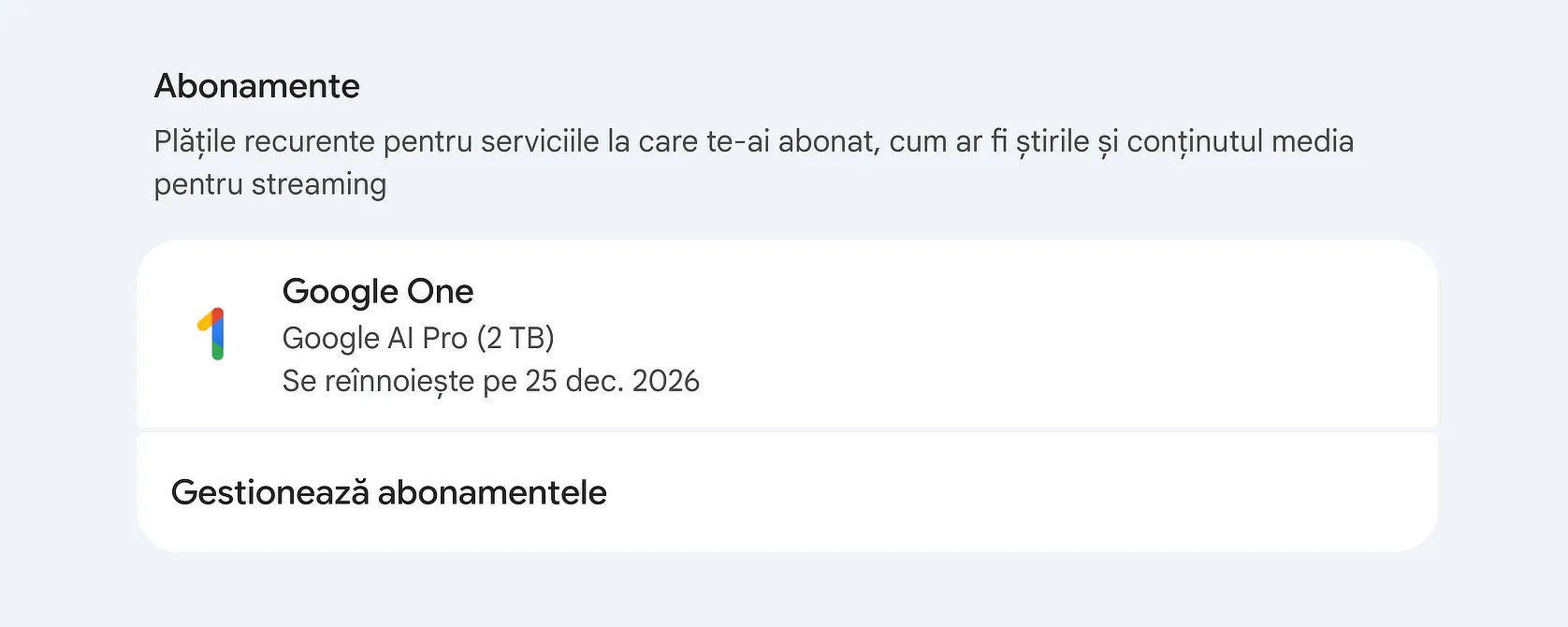The image size is (1568, 627).
Task: Click the Abonamente section heading
Action: pyautogui.click(x=256, y=86)
